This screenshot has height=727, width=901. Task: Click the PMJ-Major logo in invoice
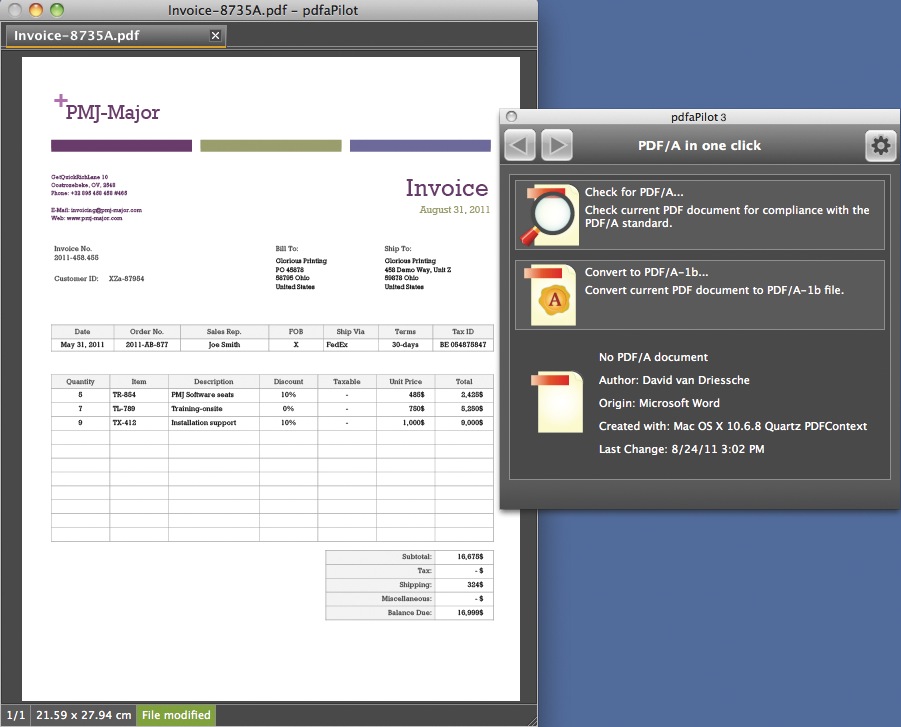click(107, 108)
